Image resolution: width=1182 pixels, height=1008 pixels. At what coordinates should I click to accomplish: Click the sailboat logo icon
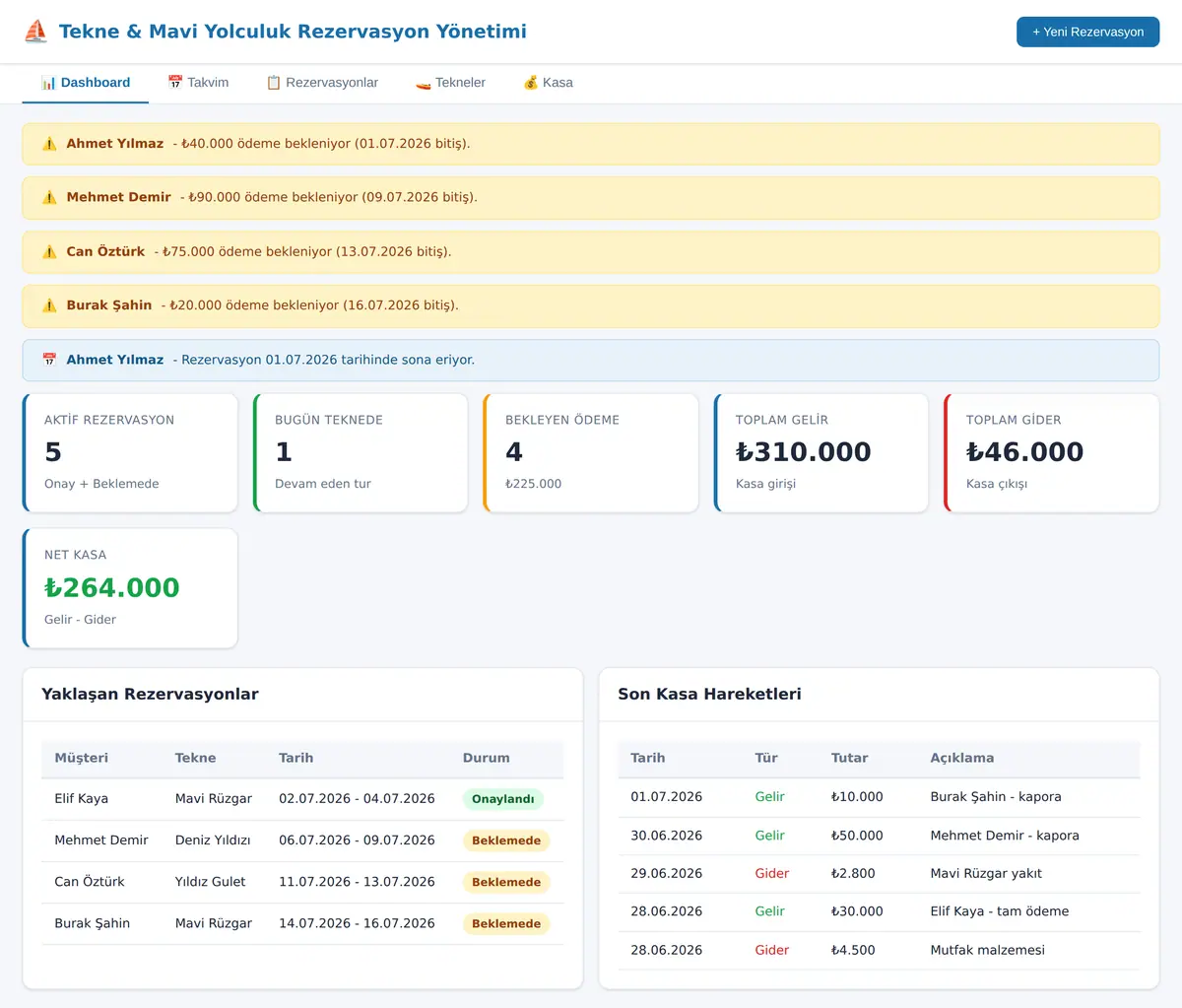(x=35, y=32)
